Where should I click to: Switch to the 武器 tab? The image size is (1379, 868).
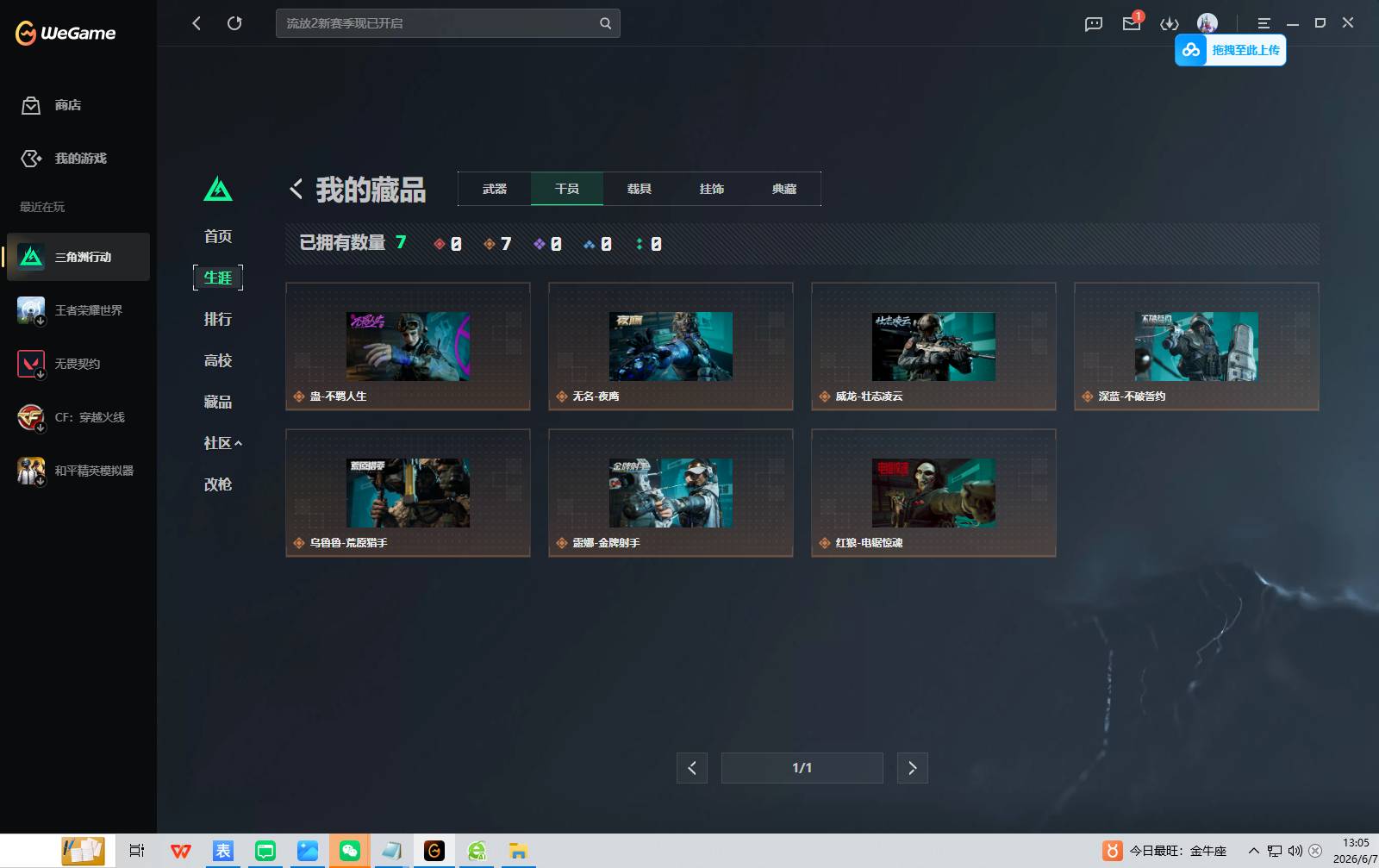[x=495, y=189]
